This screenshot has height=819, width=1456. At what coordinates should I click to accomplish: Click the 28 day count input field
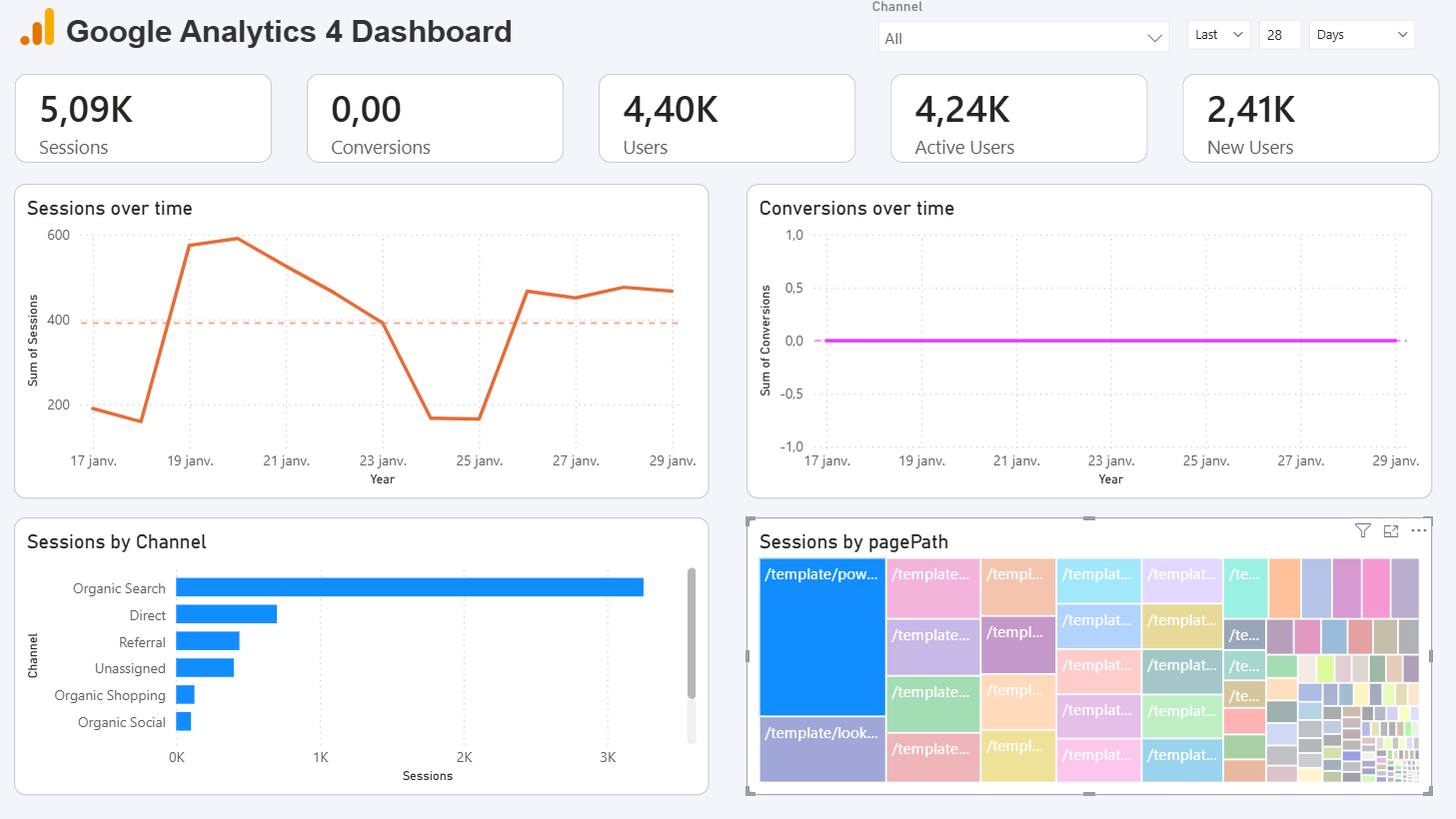click(x=1280, y=33)
